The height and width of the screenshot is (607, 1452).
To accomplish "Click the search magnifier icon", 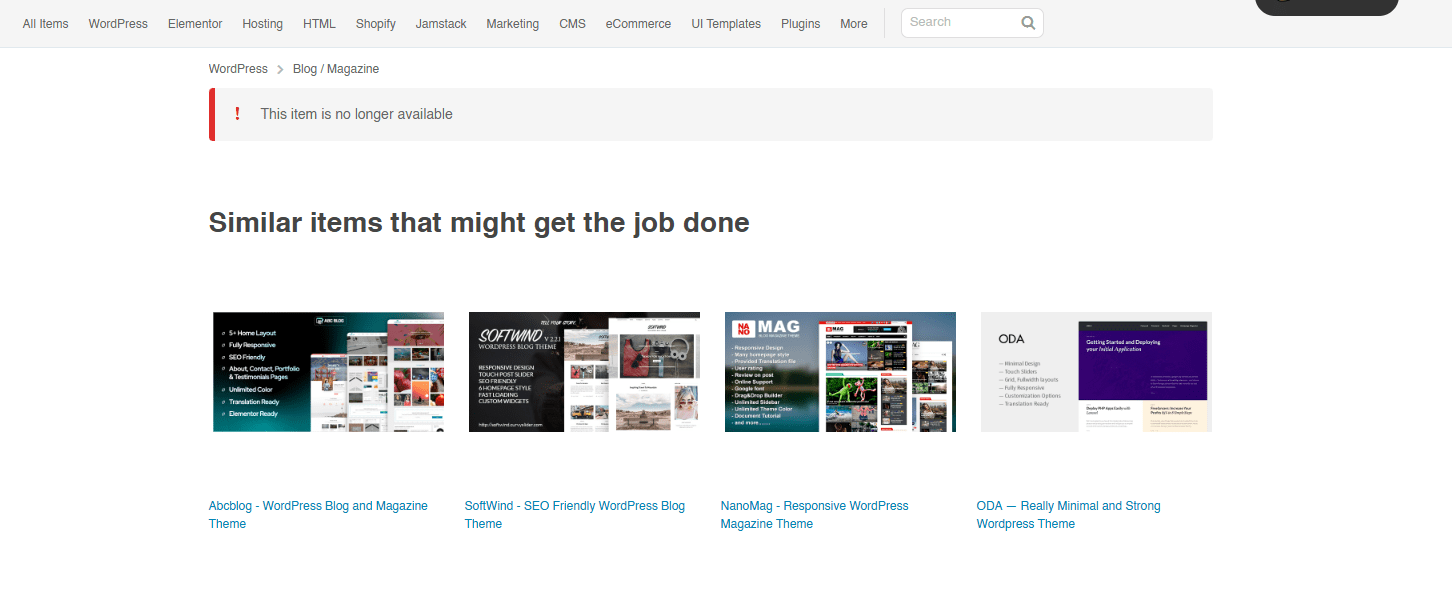I will (1028, 23).
